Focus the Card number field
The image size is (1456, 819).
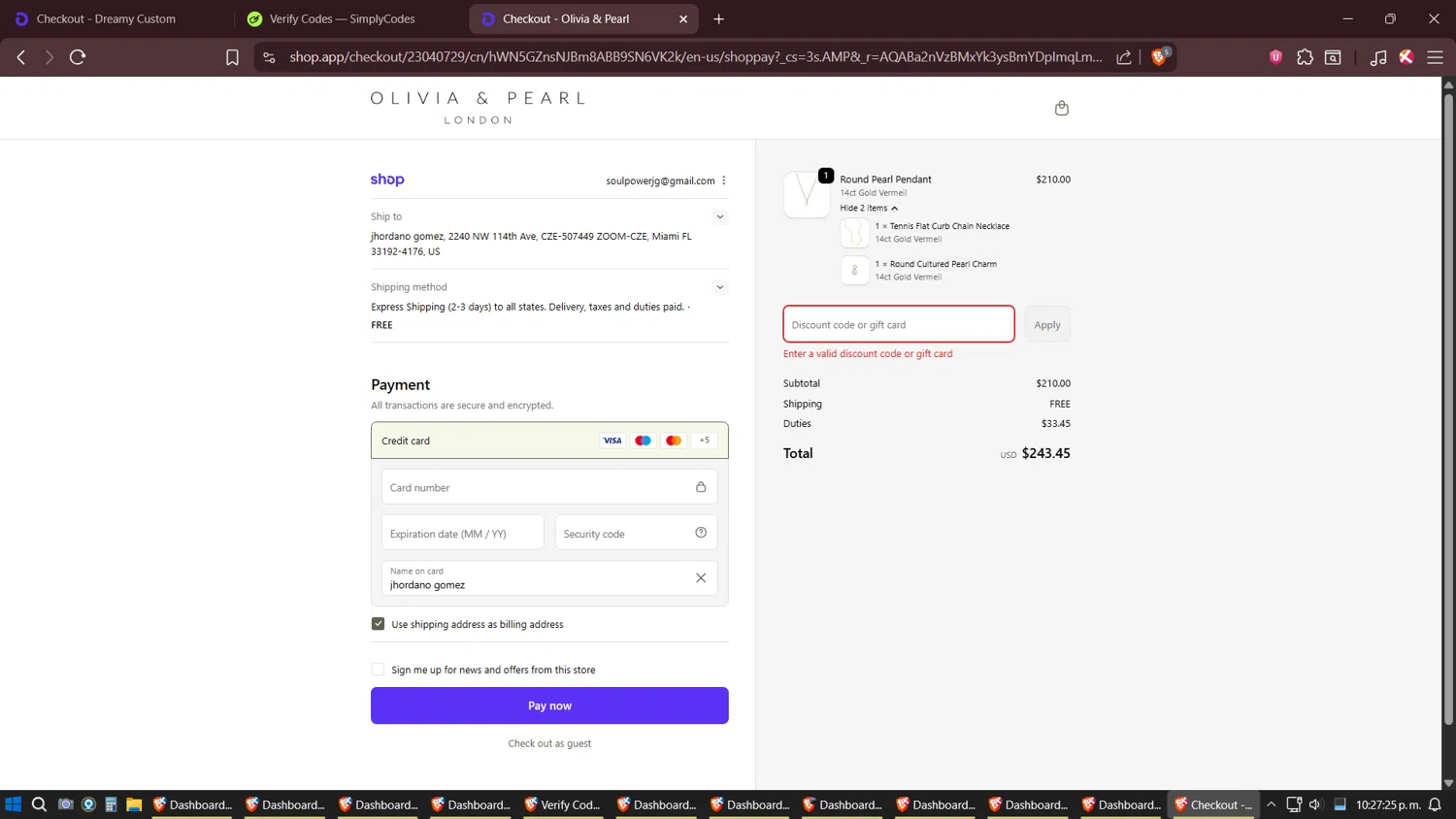[x=549, y=487]
